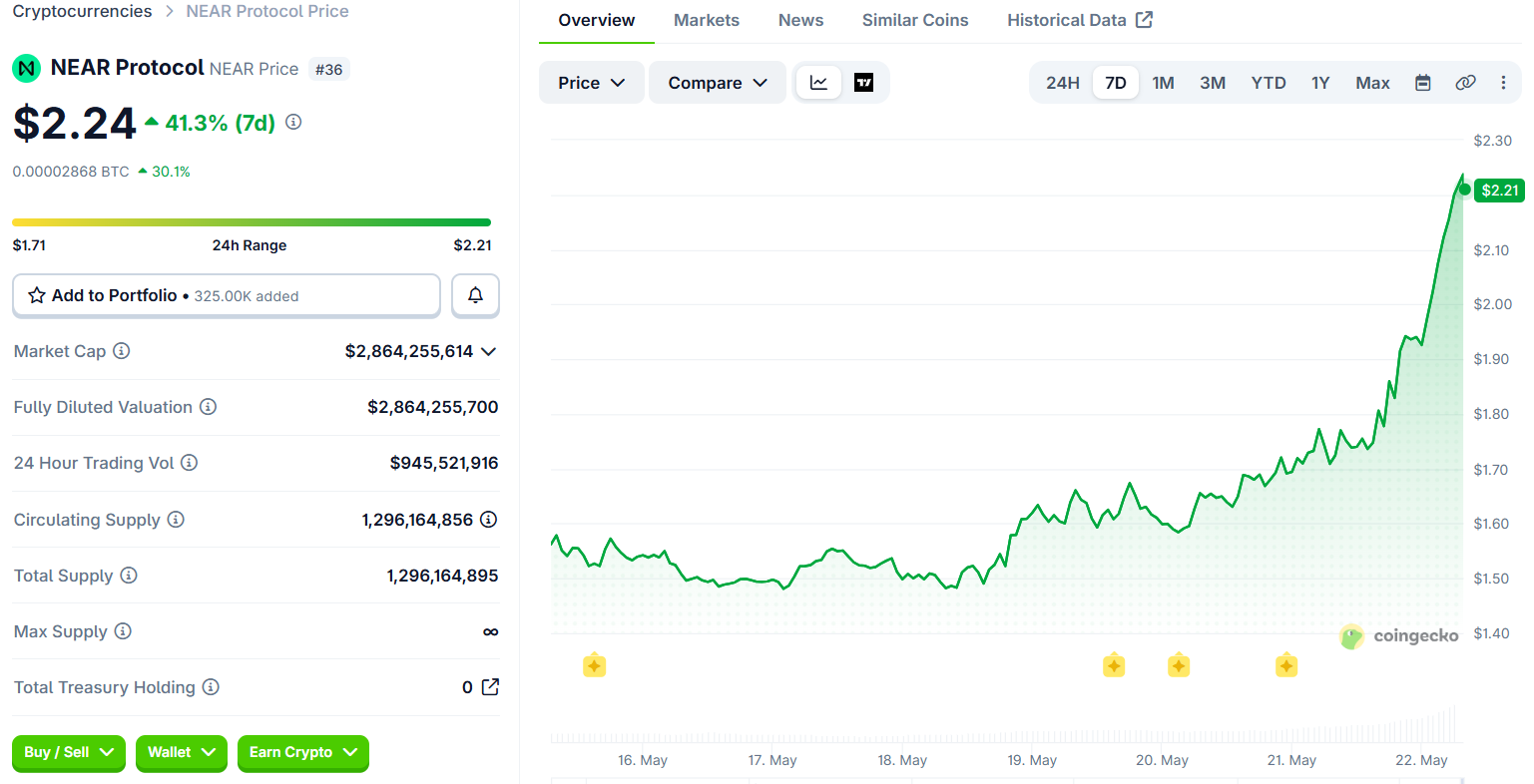Open Total Treasury Holding info icon
The image size is (1534, 784).
point(211,687)
